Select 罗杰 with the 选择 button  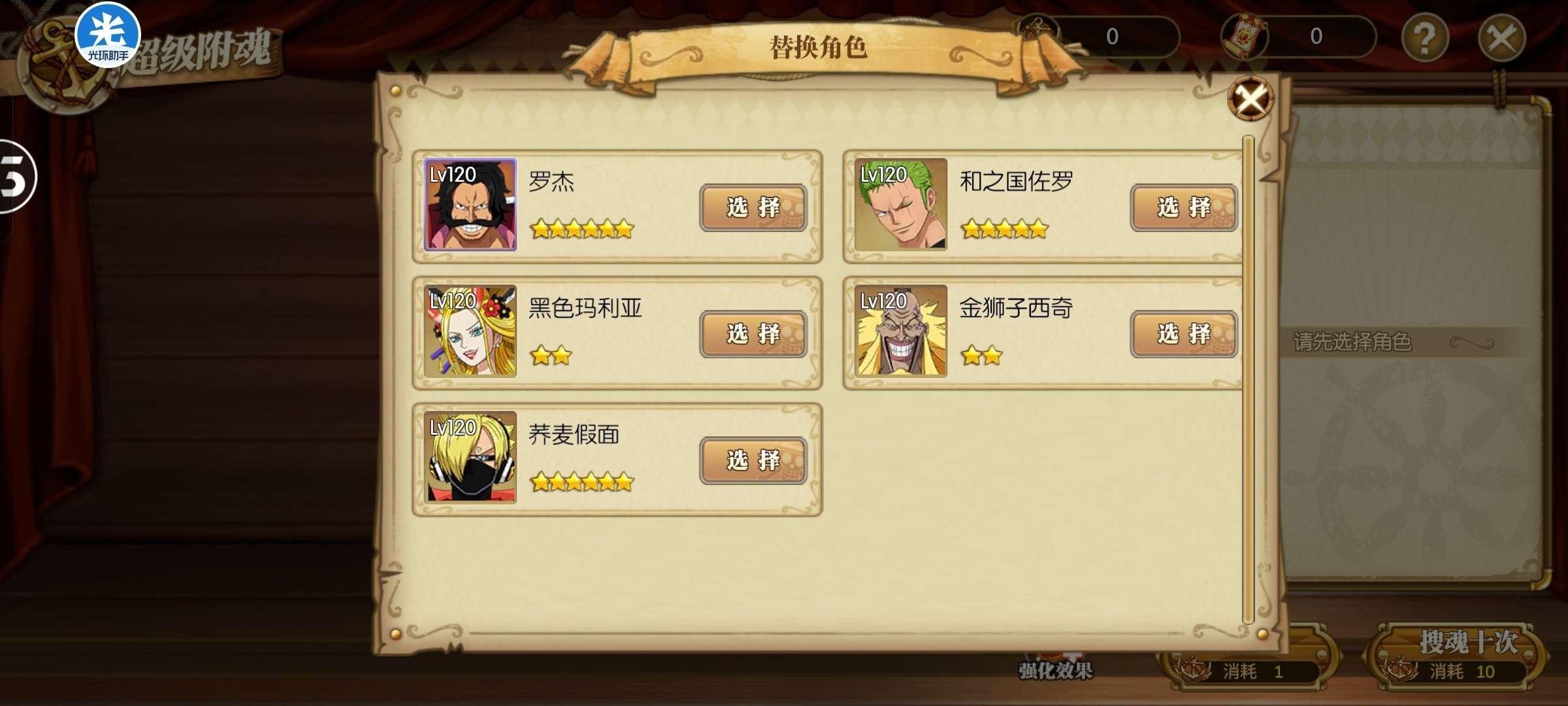pos(753,208)
